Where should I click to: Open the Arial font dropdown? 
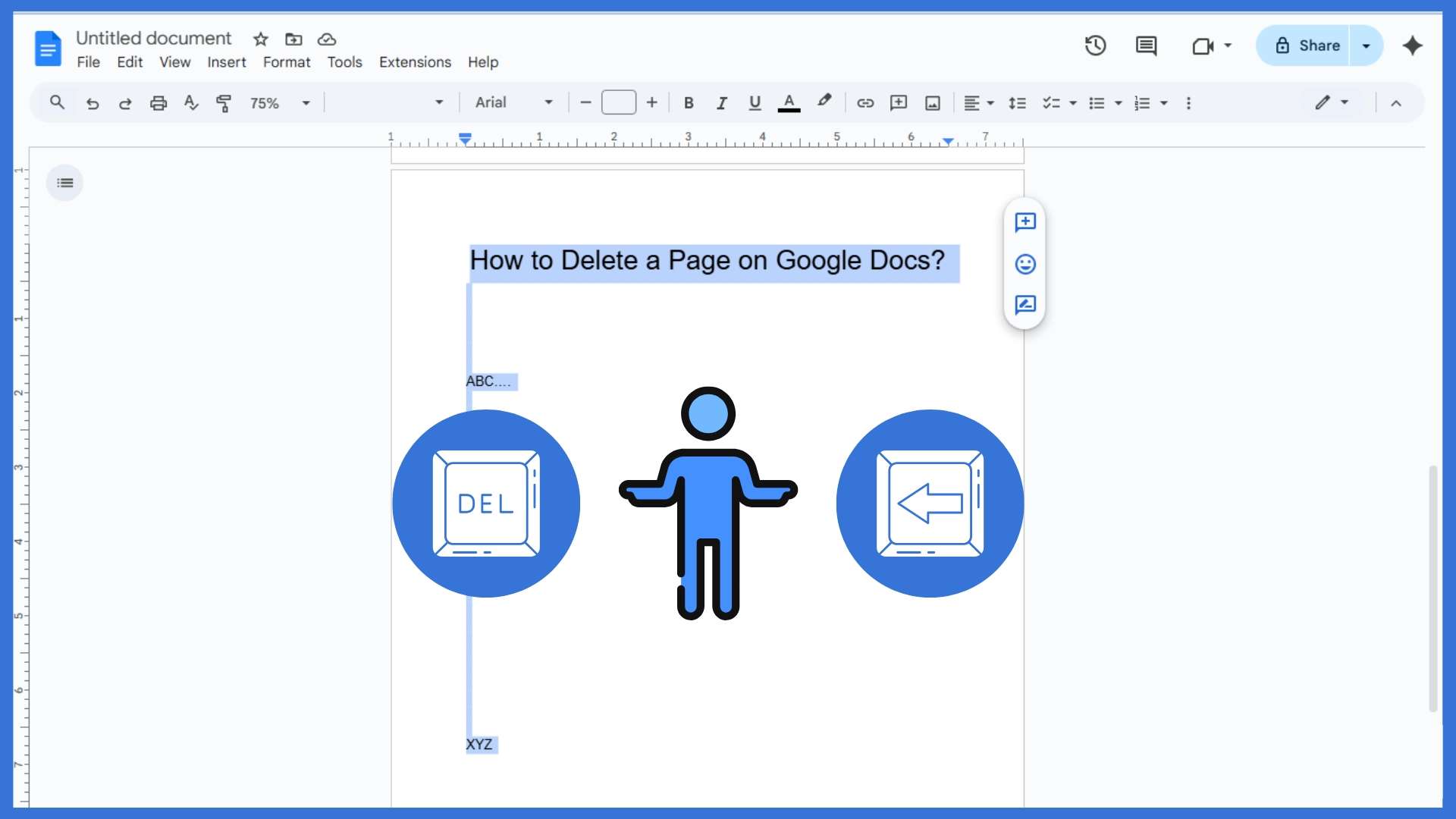coord(514,103)
